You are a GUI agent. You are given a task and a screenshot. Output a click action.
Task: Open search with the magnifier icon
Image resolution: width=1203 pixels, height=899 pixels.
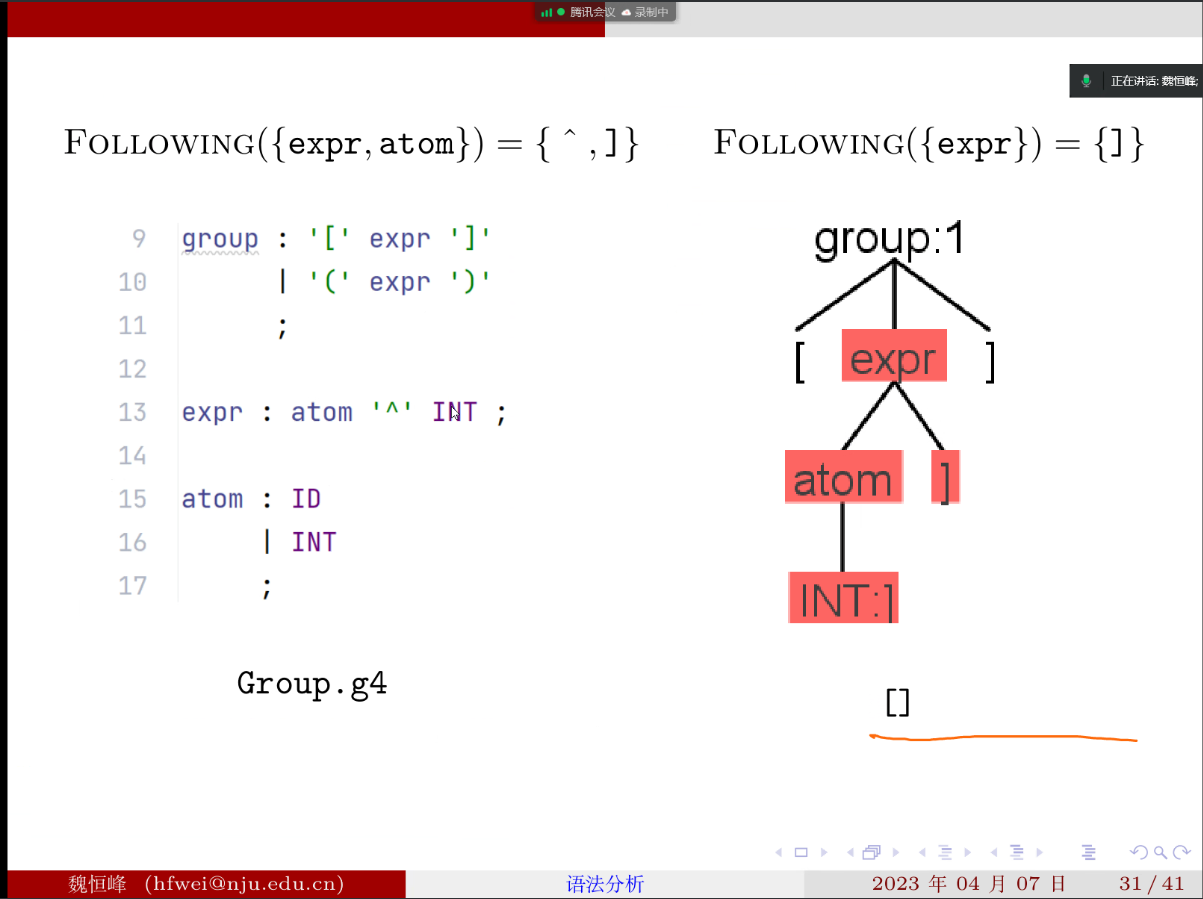tap(1162, 852)
